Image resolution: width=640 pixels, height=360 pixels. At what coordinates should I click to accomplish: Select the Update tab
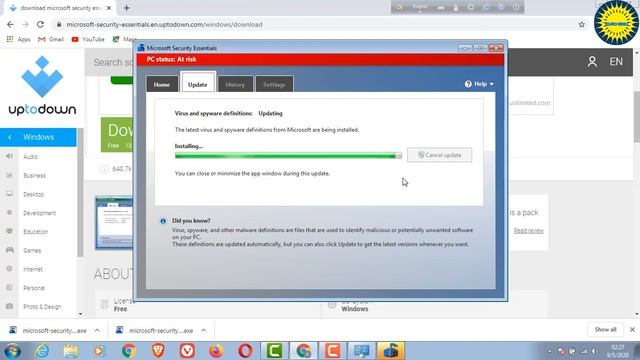pyautogui.click(x=198, y=84)
